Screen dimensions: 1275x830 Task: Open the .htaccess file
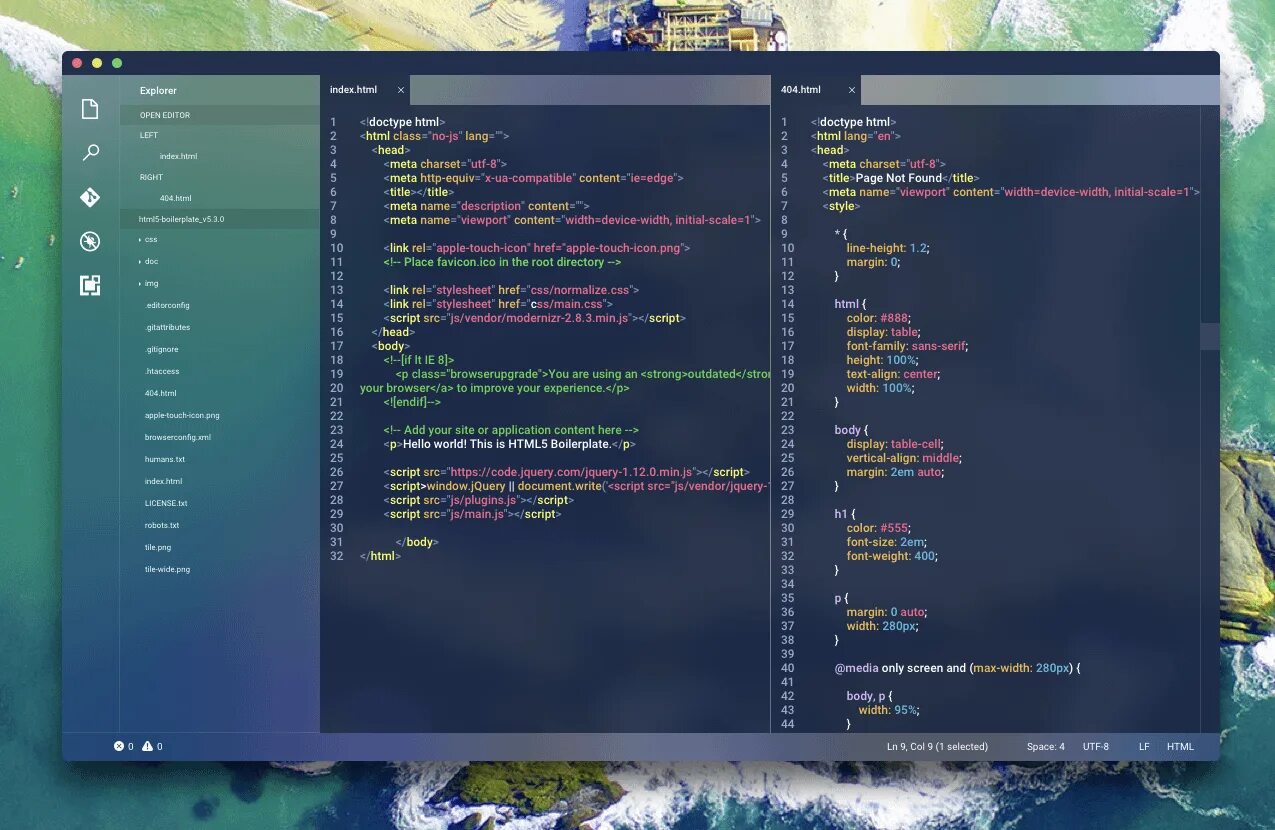pyautogui.click(x=162, y=371)
